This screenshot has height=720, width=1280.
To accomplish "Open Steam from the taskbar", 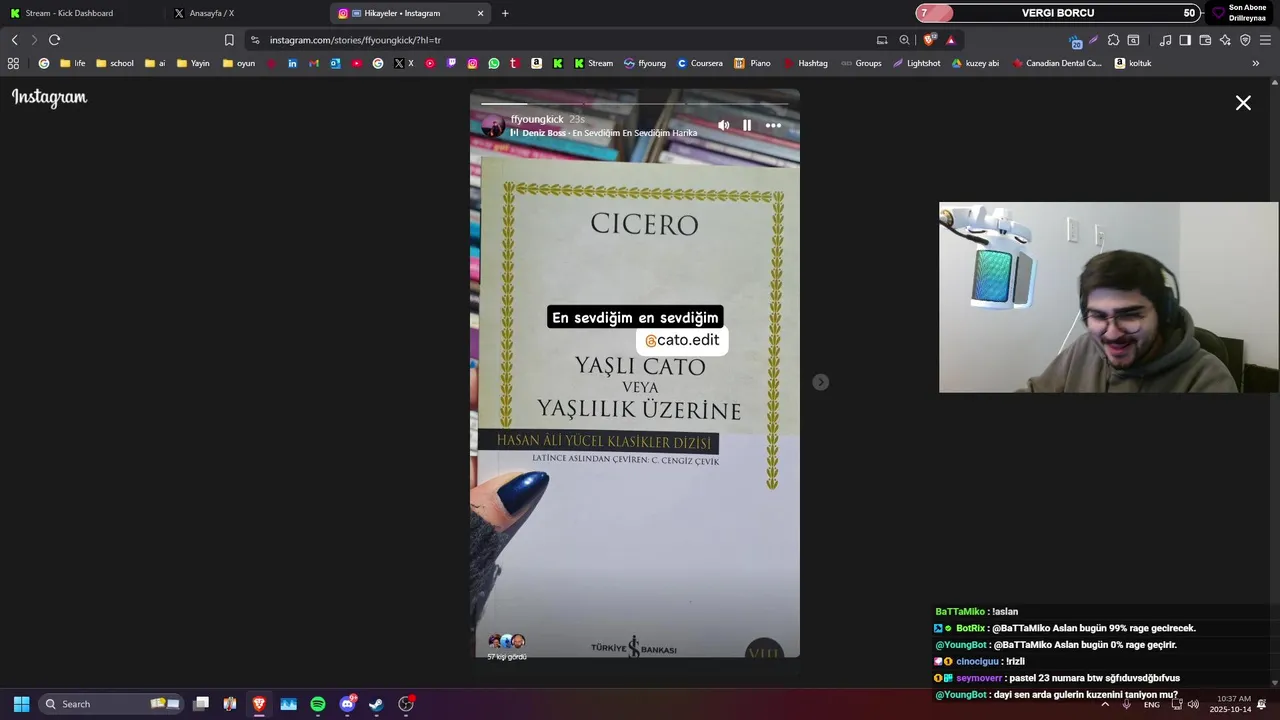I will click(x=376, y=704).
